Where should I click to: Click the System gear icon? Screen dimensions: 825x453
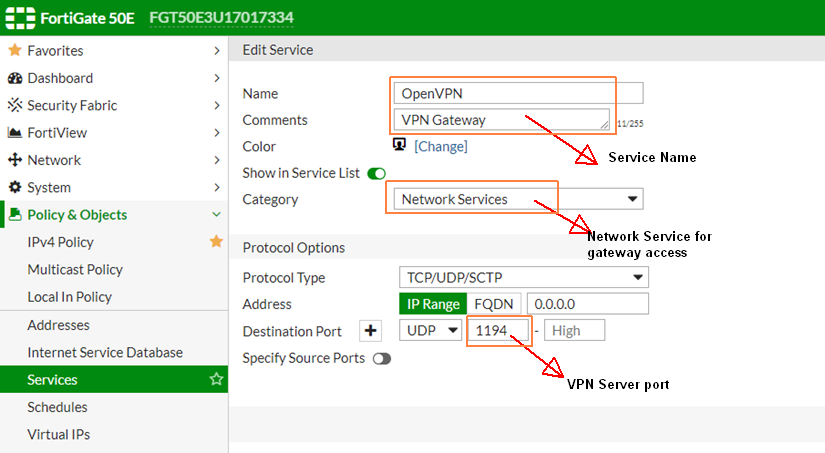[x=15, y=187]
